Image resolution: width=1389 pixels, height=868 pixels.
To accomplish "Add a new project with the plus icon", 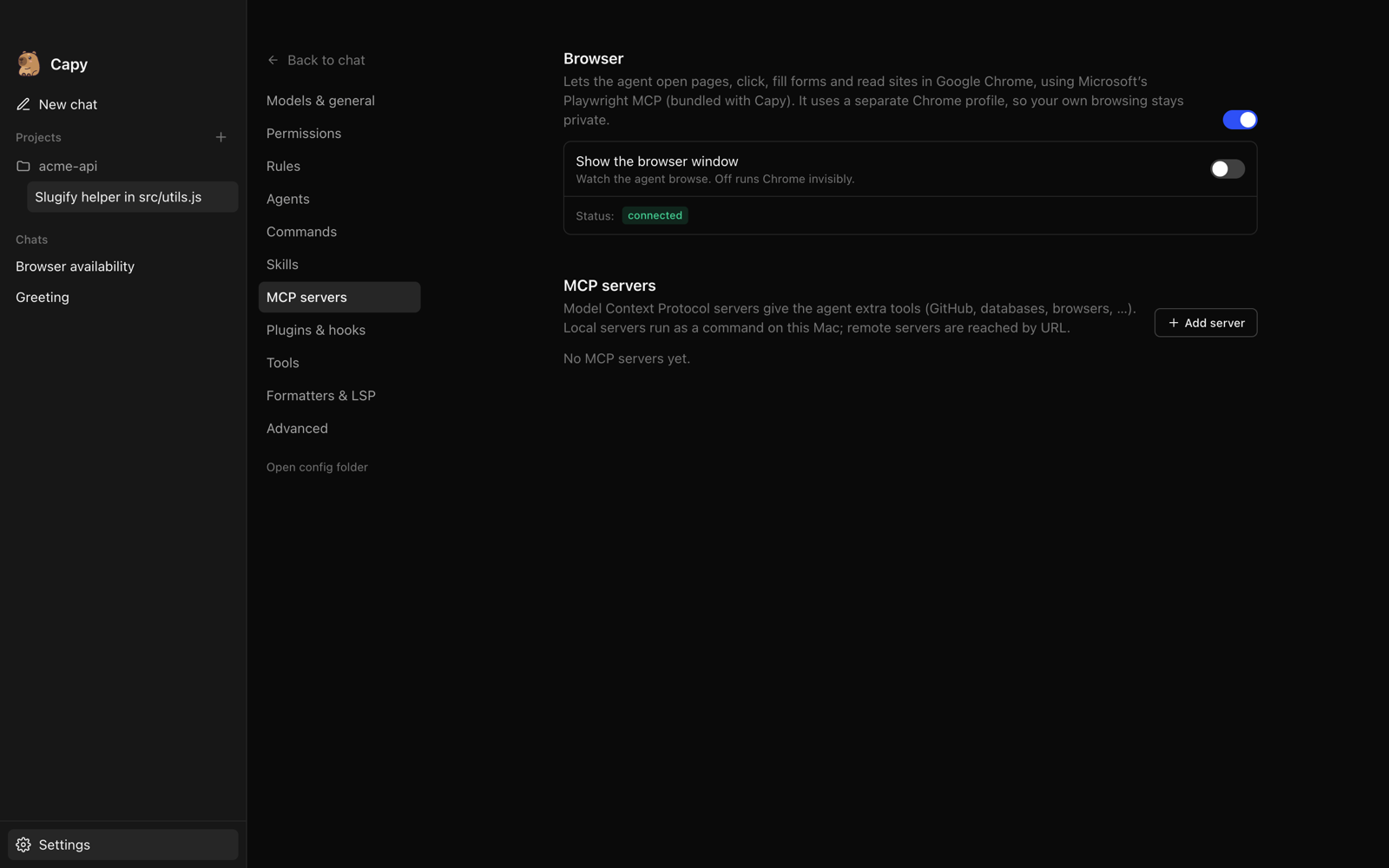I will tap(221, 137).
